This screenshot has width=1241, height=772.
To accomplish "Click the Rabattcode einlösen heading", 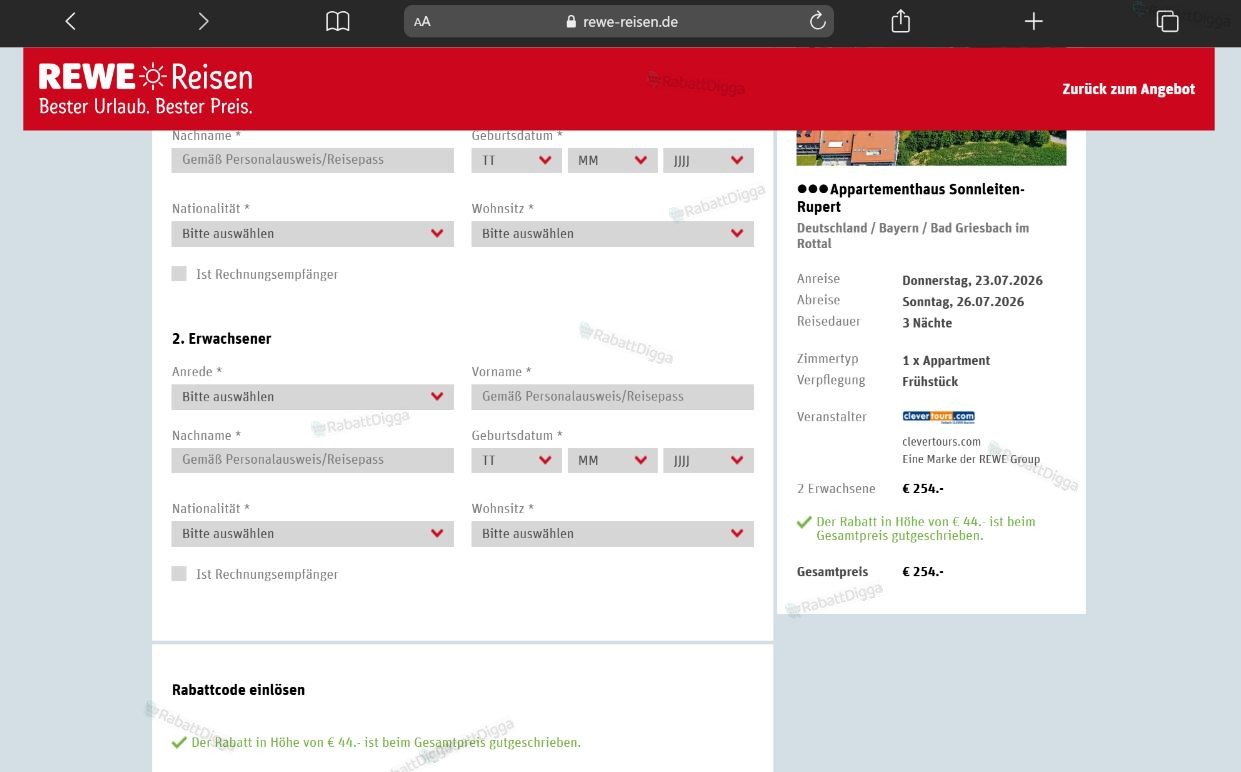I will tap(238, 690).
